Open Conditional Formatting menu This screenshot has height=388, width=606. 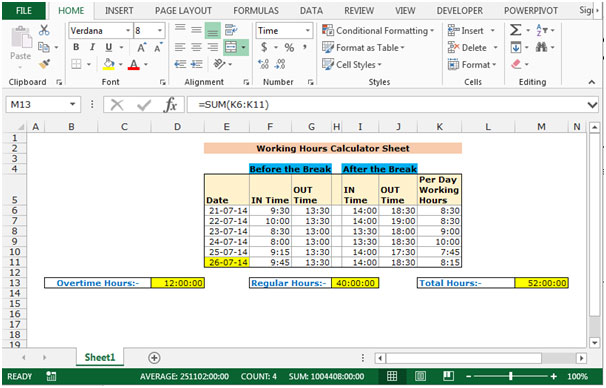point(378,31)
